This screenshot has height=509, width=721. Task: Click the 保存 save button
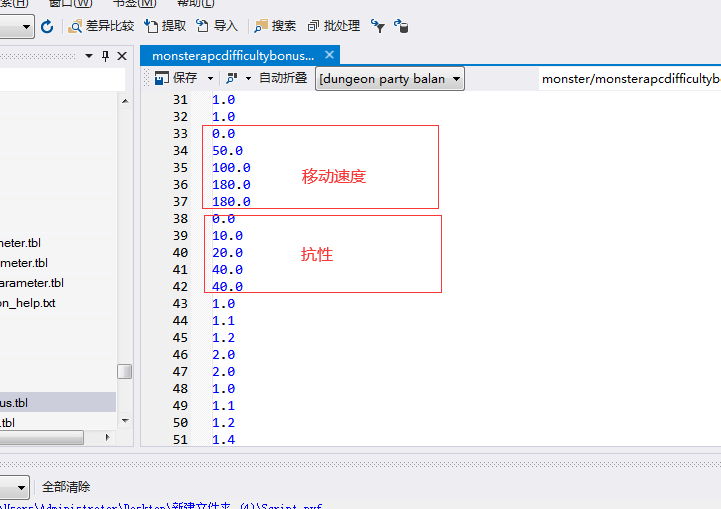point(177,78)
